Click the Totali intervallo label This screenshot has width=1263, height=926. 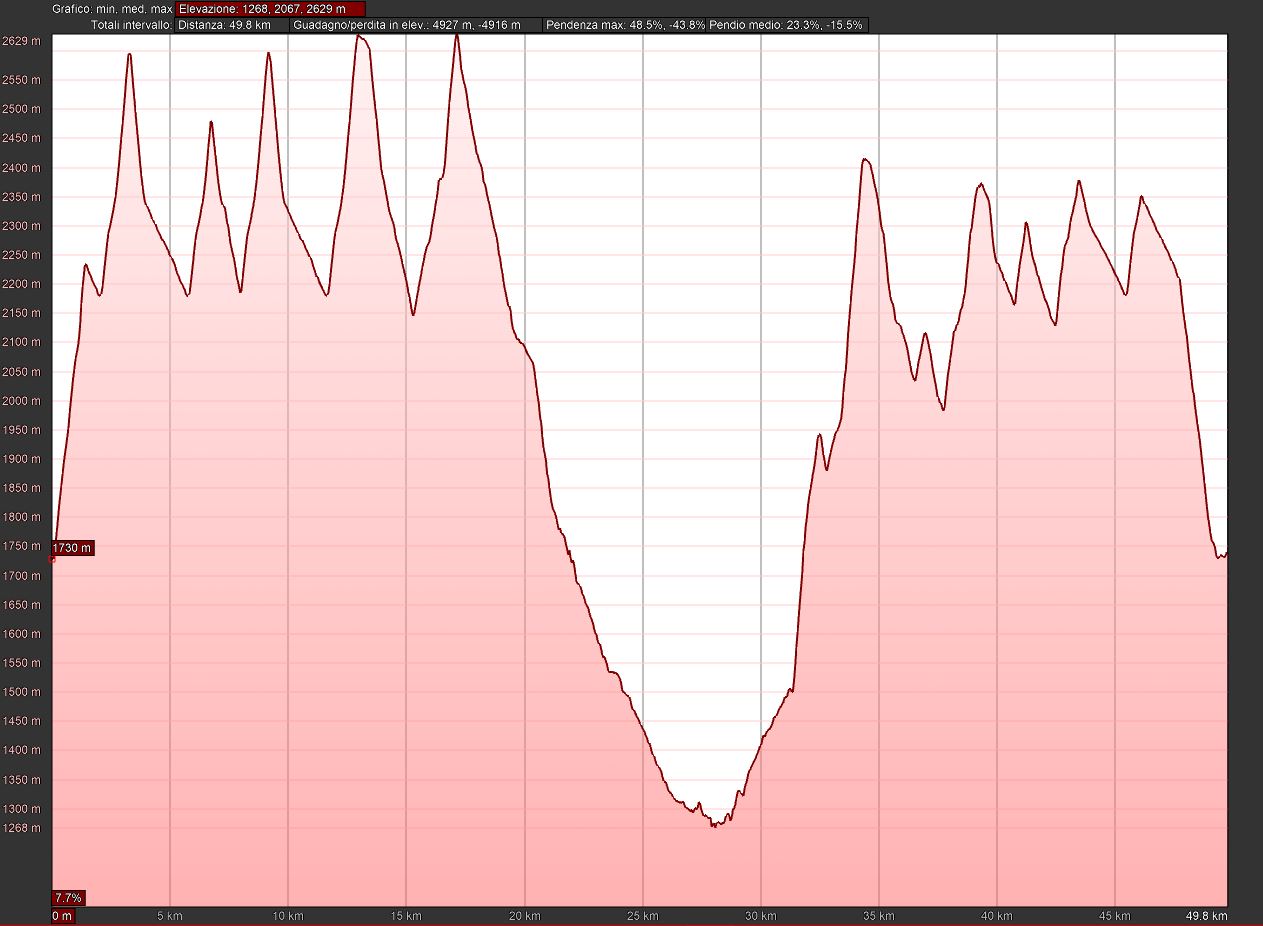click(131, 25)
